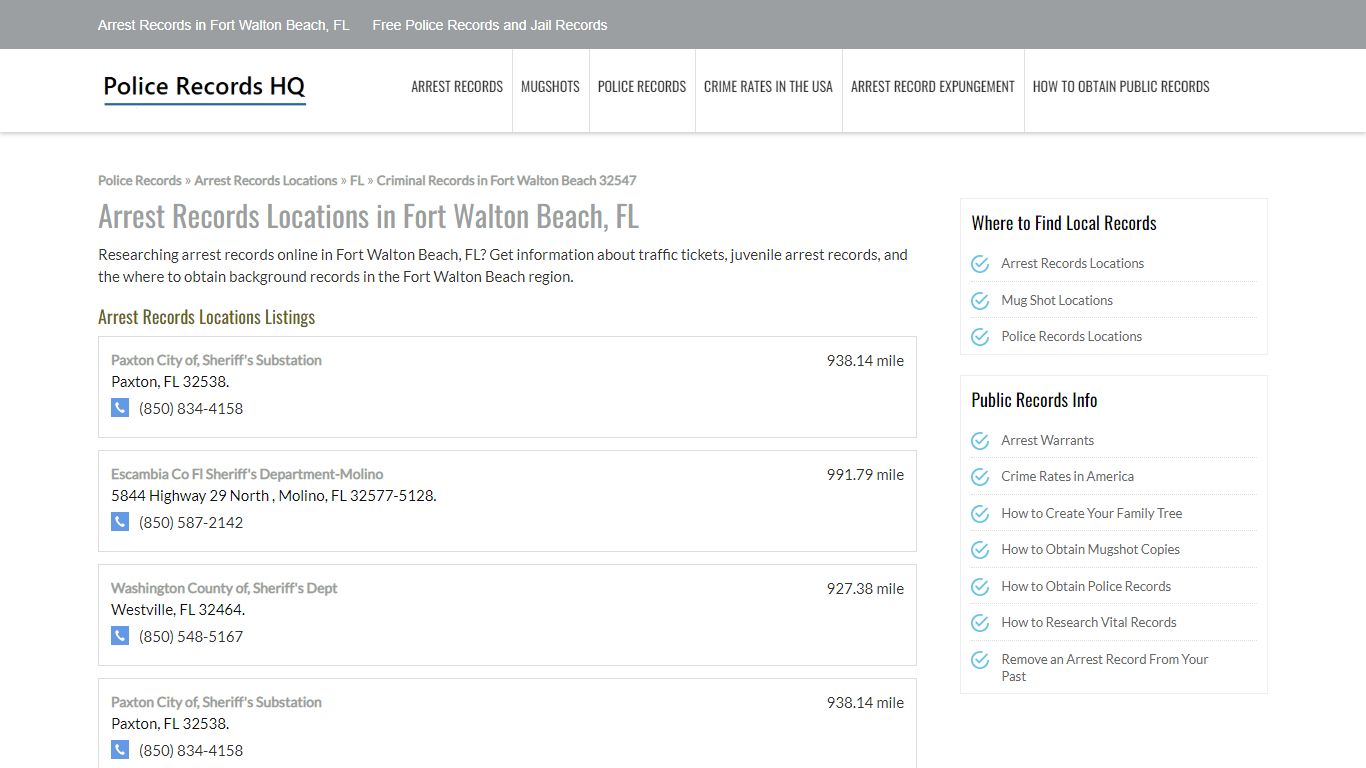This screenshot has height=768, width=1366.
Task: Click the FL breadcrumb link
Action: (357, 181)
